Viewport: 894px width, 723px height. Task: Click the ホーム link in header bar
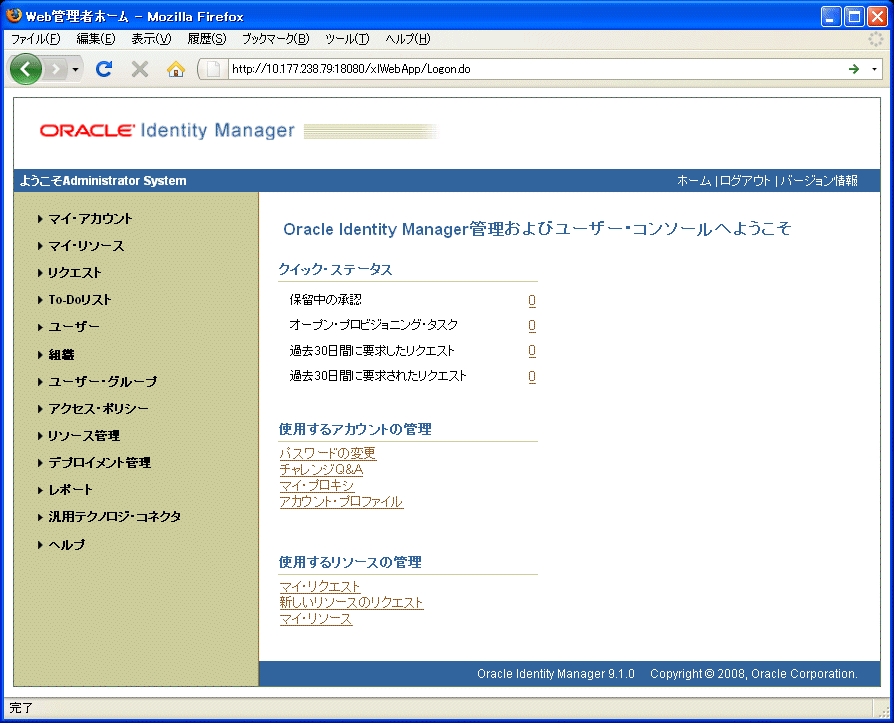[x=694, y=181]
